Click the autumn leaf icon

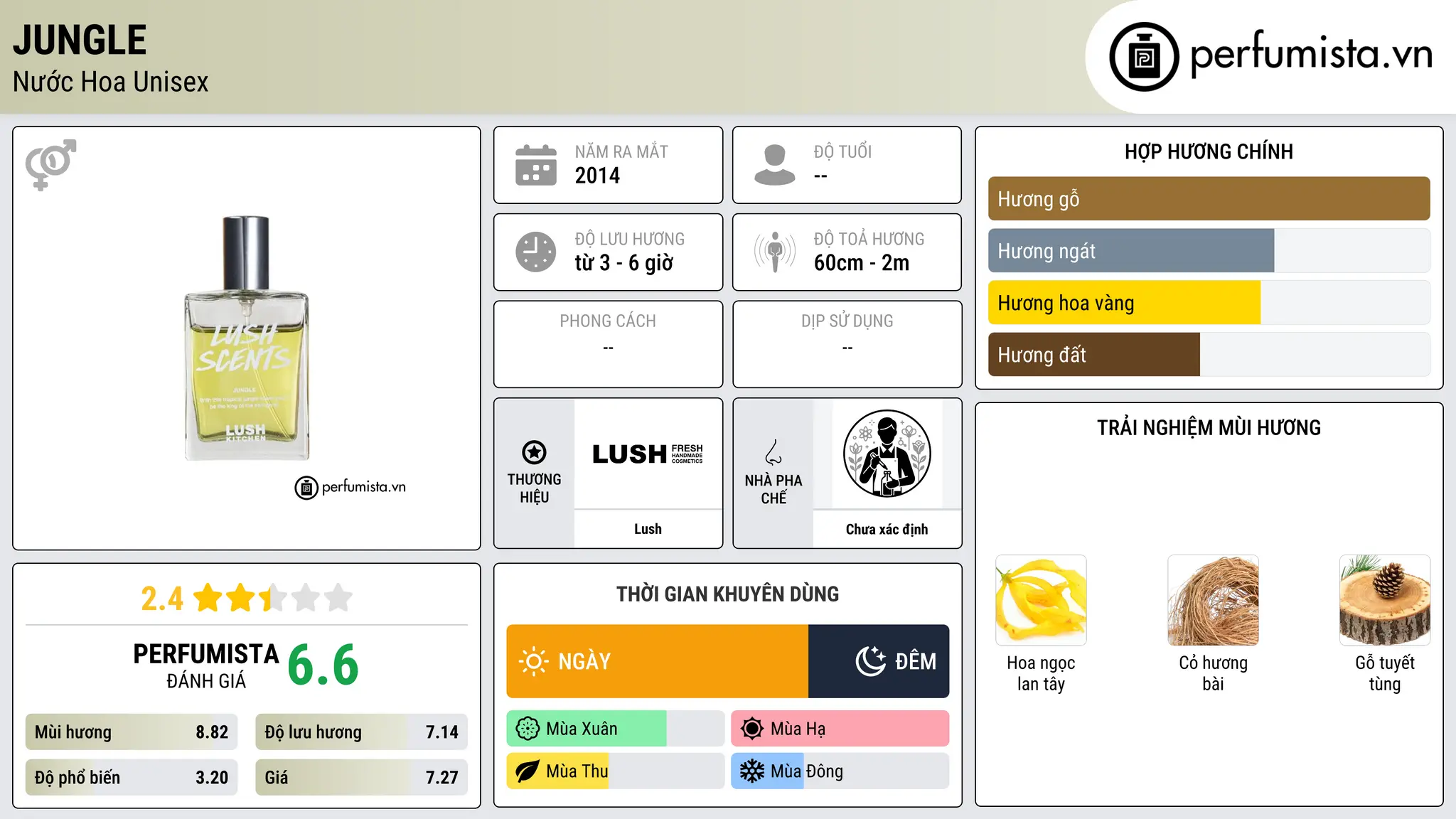(x=528, y=771)
